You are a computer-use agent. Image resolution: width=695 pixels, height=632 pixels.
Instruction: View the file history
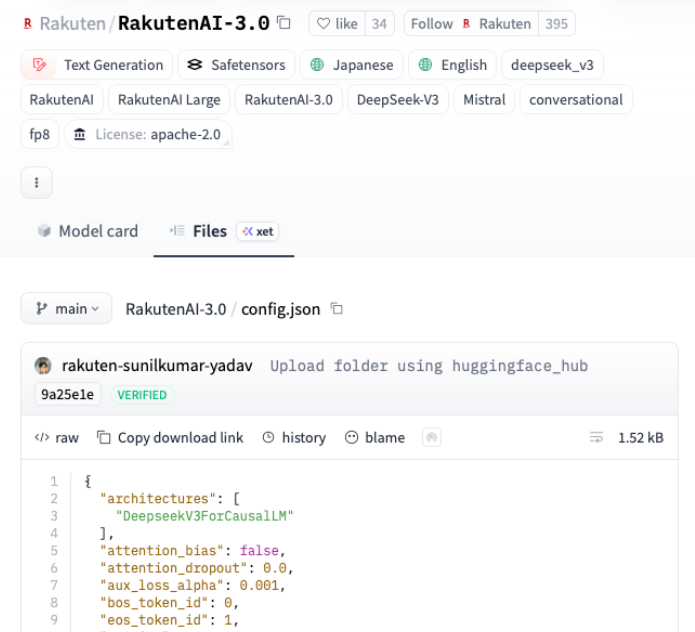point(294,437)
